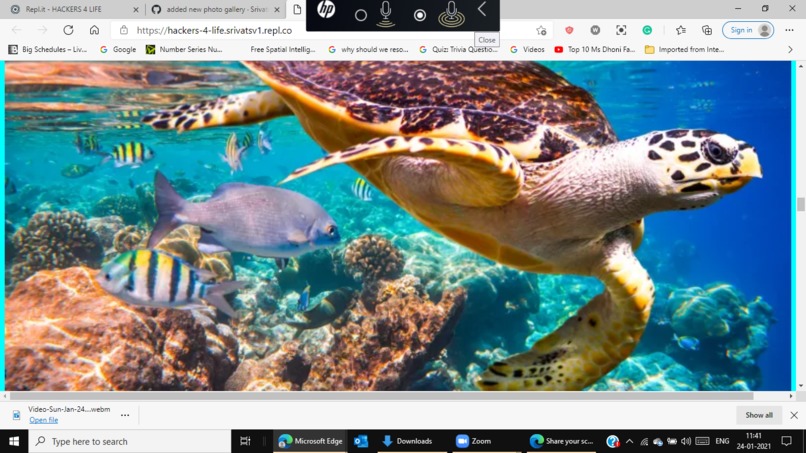Image resolution: width=806 pixels, height=453 pixels.
Task: Click the hollow circle recorder button
Action: pos(361,15)
